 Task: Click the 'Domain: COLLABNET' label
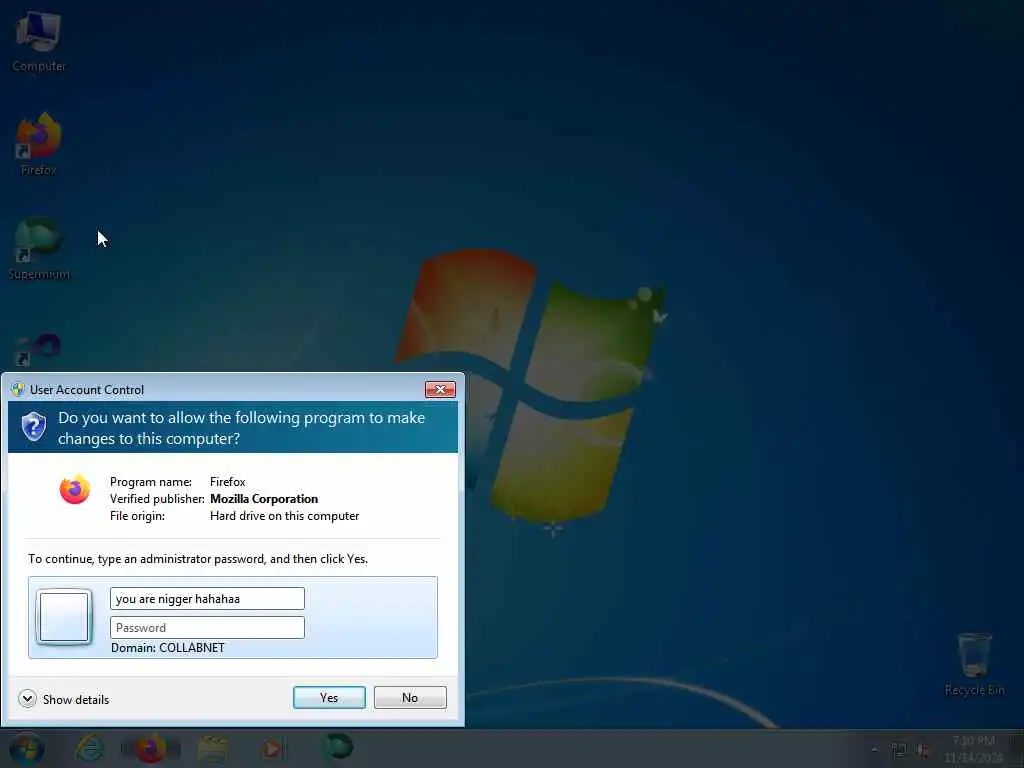[168, 648]
